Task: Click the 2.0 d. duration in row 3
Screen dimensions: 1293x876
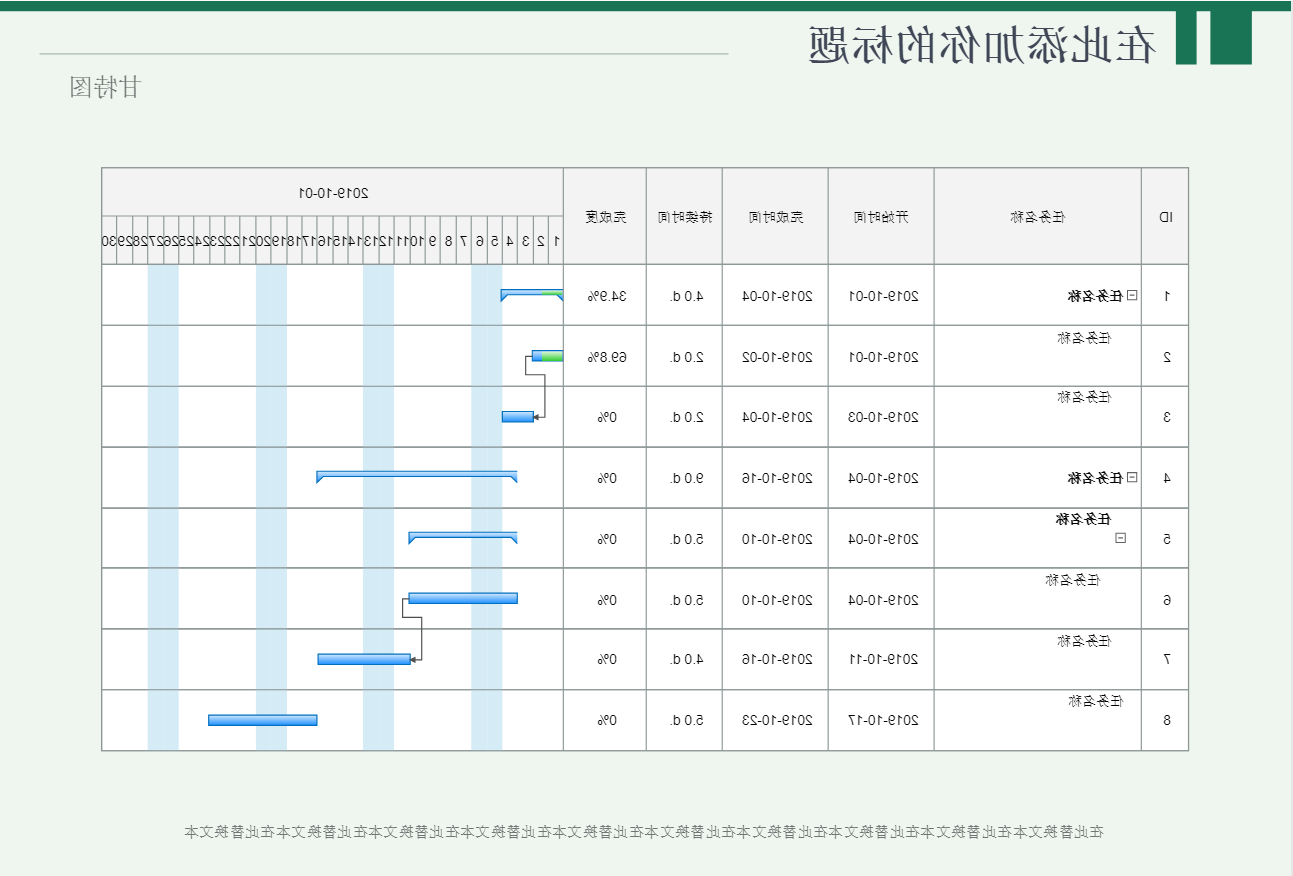Action: pos(686,417)
